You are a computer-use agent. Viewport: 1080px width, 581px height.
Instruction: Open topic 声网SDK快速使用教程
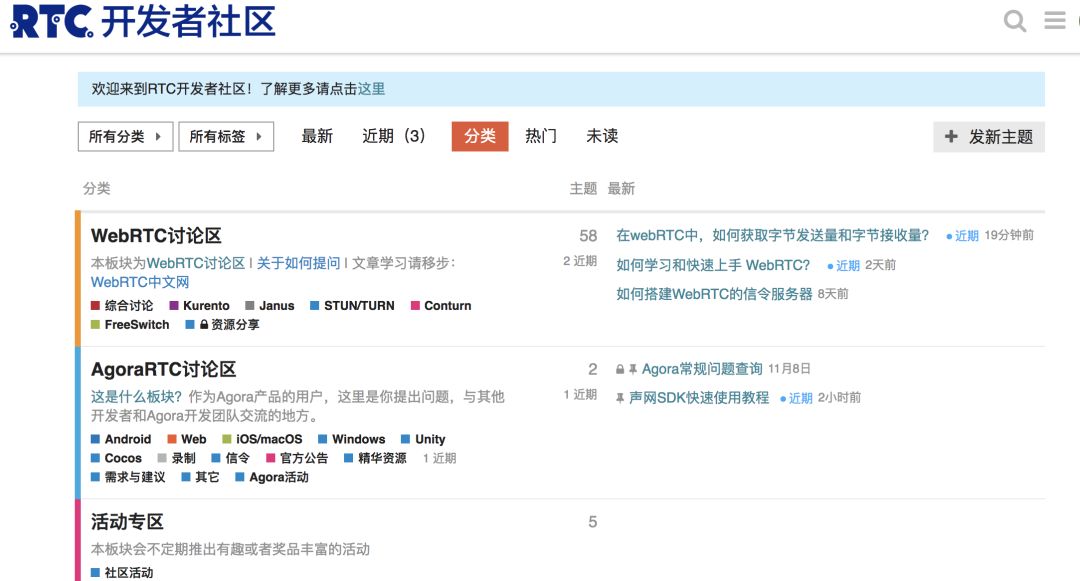(699, 398)
